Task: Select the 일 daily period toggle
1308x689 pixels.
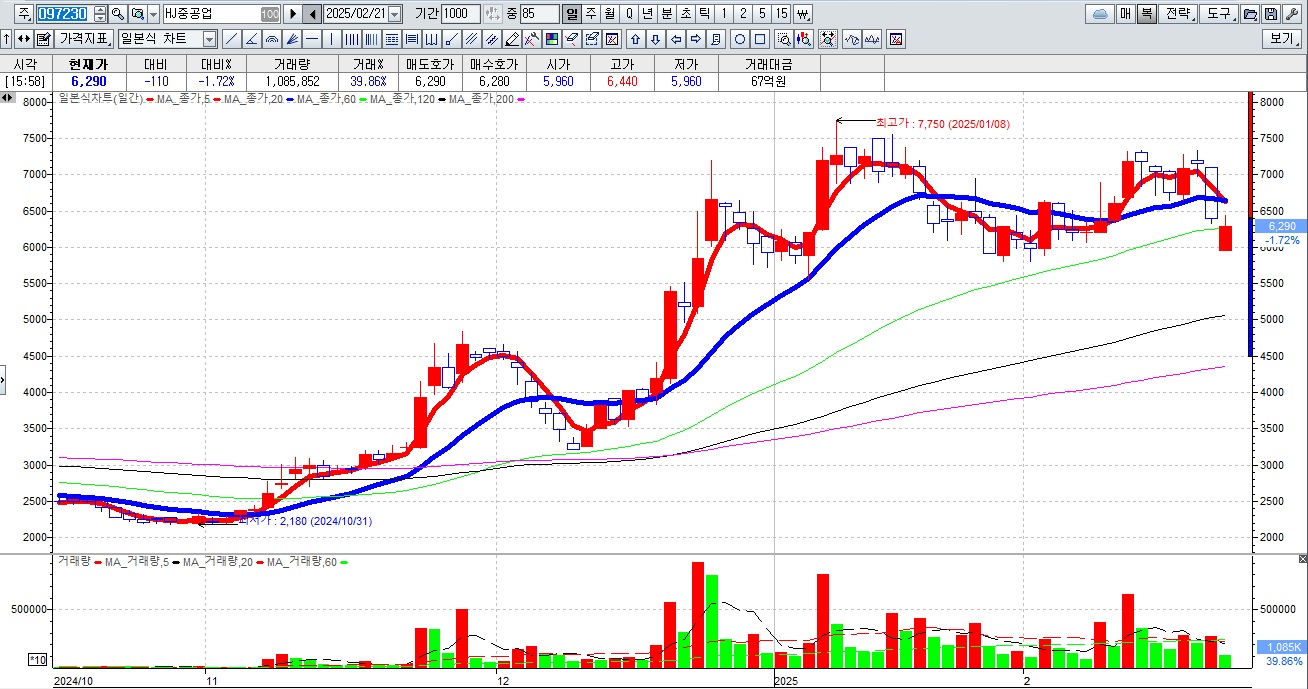Action: point(571,14)
